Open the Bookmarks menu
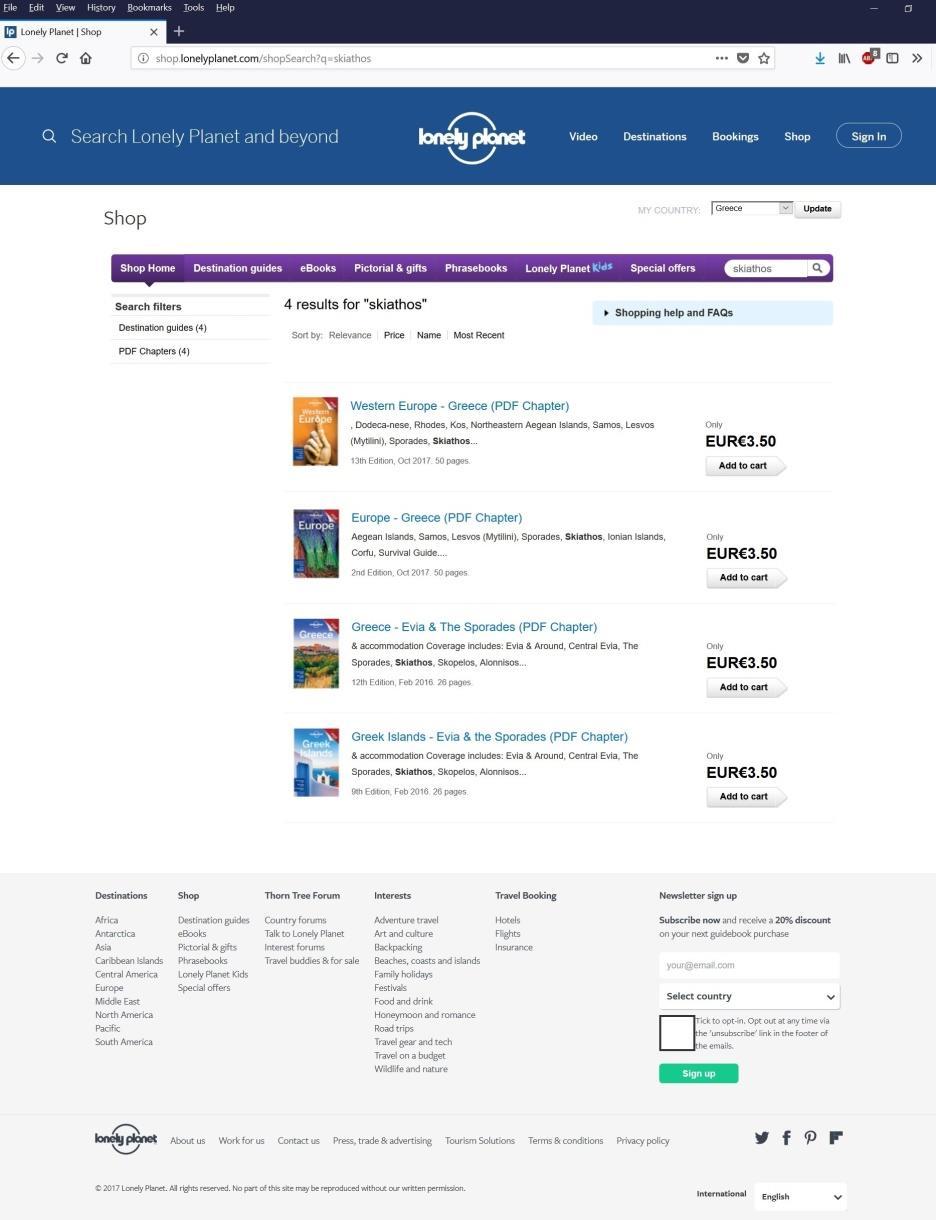 point(149,7)
